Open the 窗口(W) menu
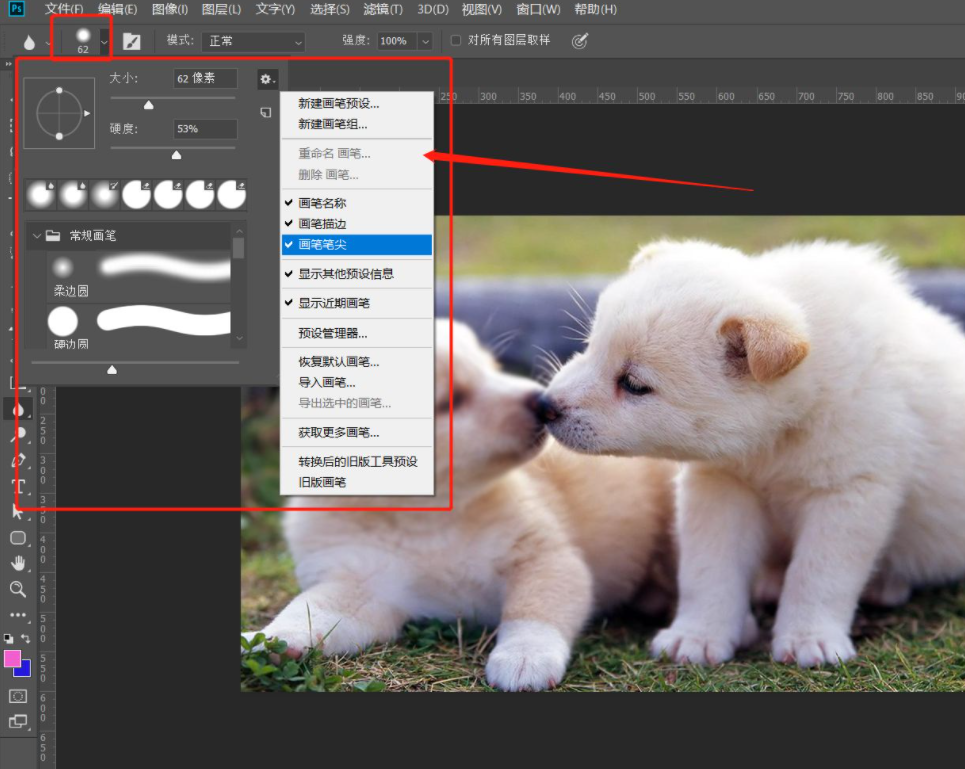The height and width of the screenshot is (769, 965). pos(539,9)
